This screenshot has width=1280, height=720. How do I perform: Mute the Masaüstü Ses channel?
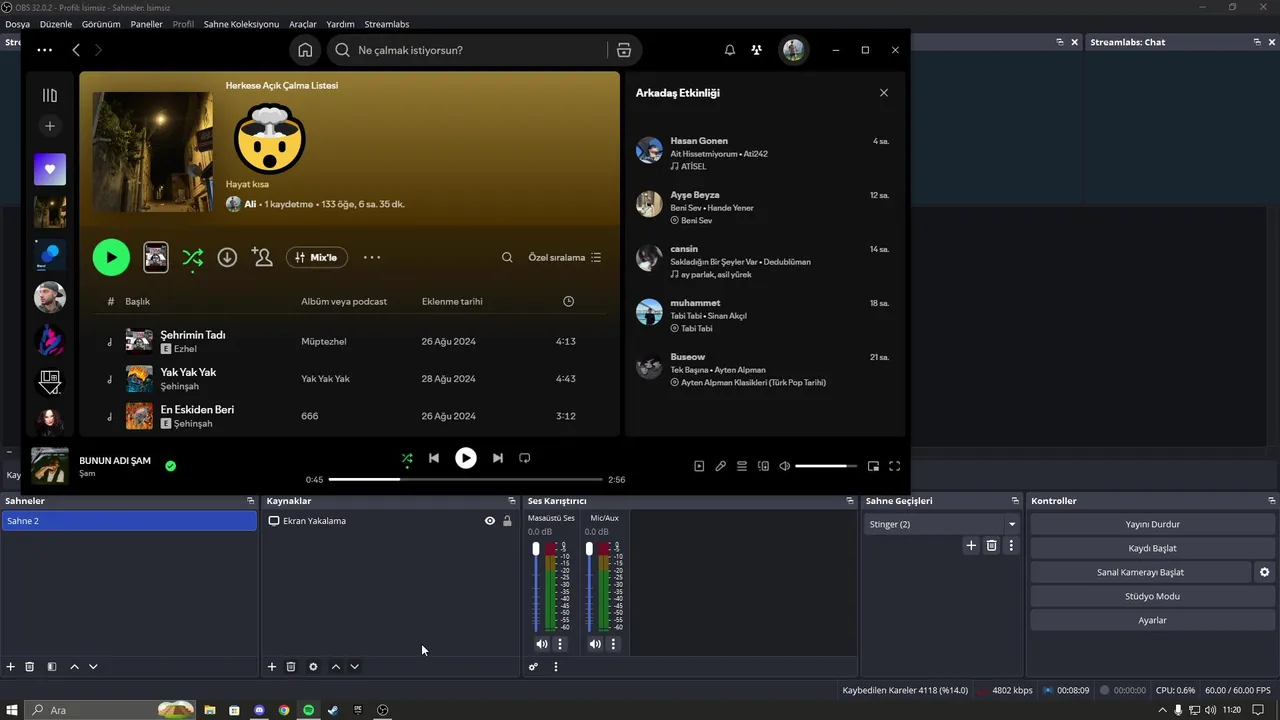pyautogui.click(x=542, y=644)
